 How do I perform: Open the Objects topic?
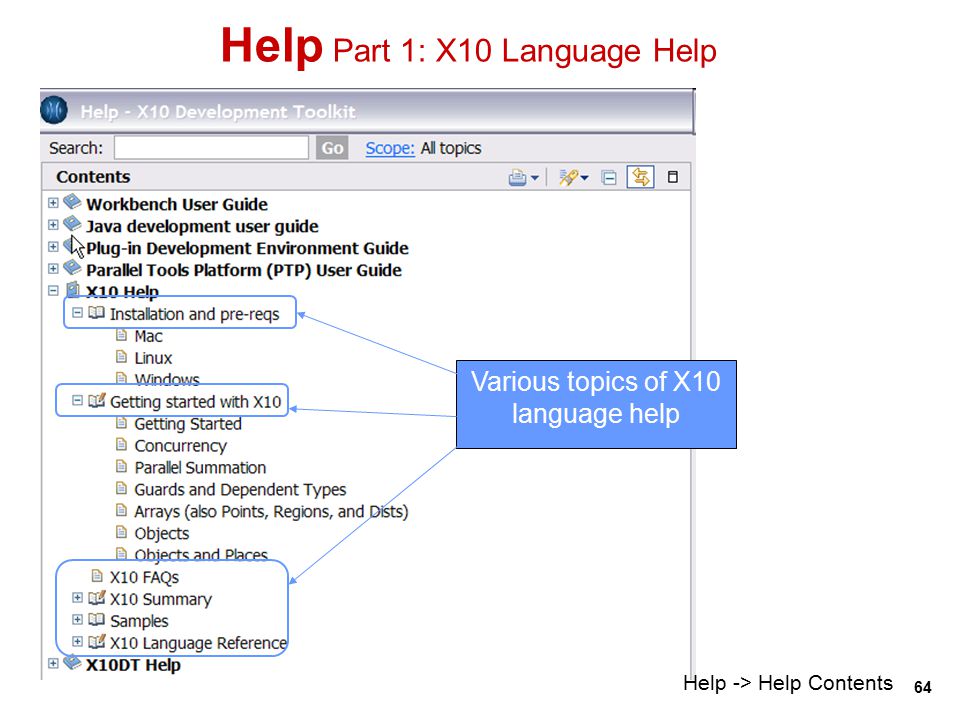pos(162,534)
